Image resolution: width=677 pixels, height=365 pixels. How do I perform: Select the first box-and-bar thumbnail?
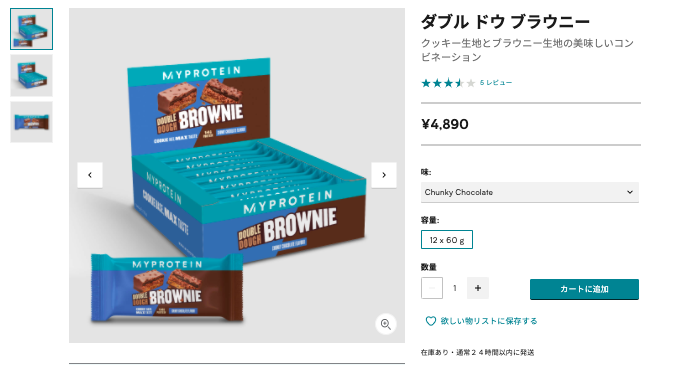coord(32,29)
